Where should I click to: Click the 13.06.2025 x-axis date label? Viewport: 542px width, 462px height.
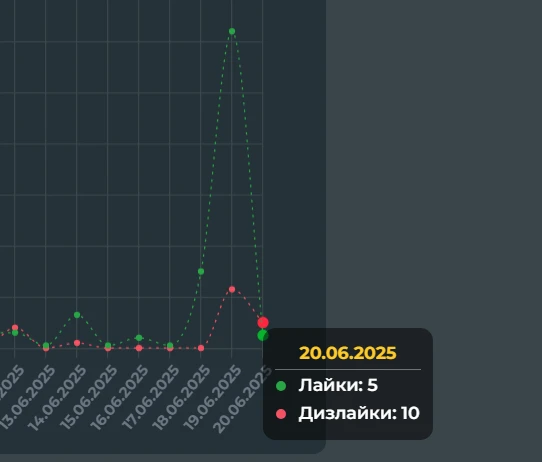[28, 397]
